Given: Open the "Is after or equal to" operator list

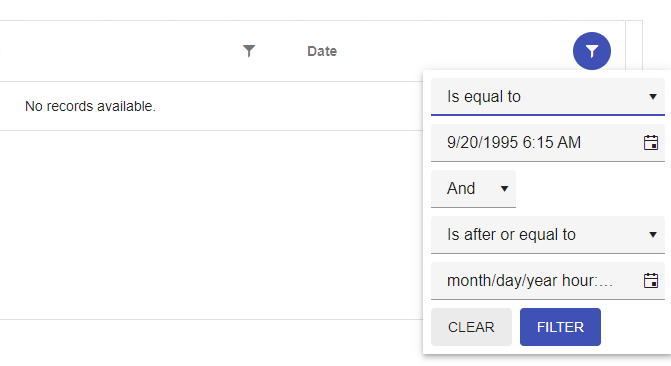Looking at the screenshot, I should (548, 235).
